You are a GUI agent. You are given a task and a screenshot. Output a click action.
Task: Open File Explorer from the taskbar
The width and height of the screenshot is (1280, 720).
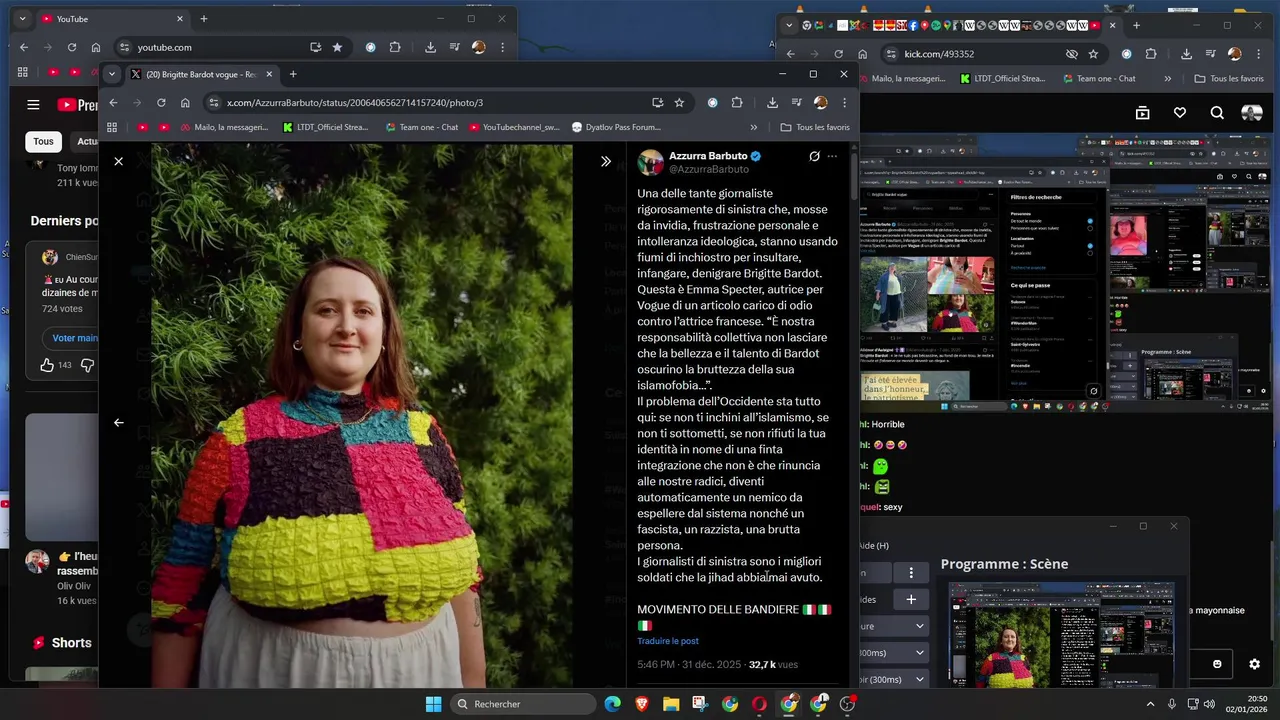click(x=671, y=704)
